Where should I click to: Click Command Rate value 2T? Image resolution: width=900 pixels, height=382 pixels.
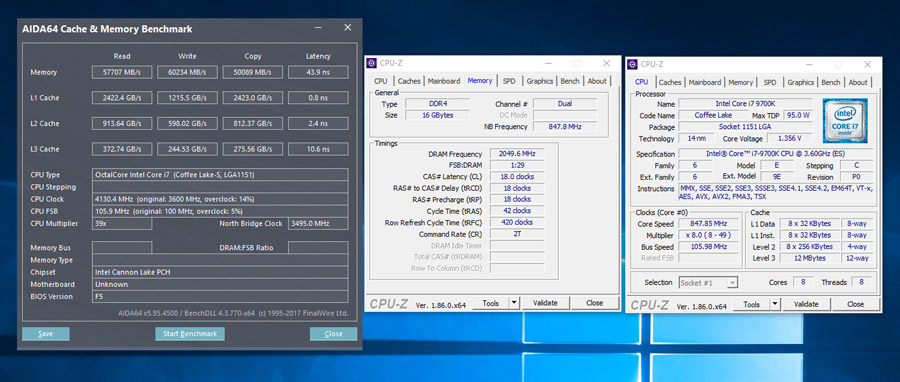tap(517, 234)
